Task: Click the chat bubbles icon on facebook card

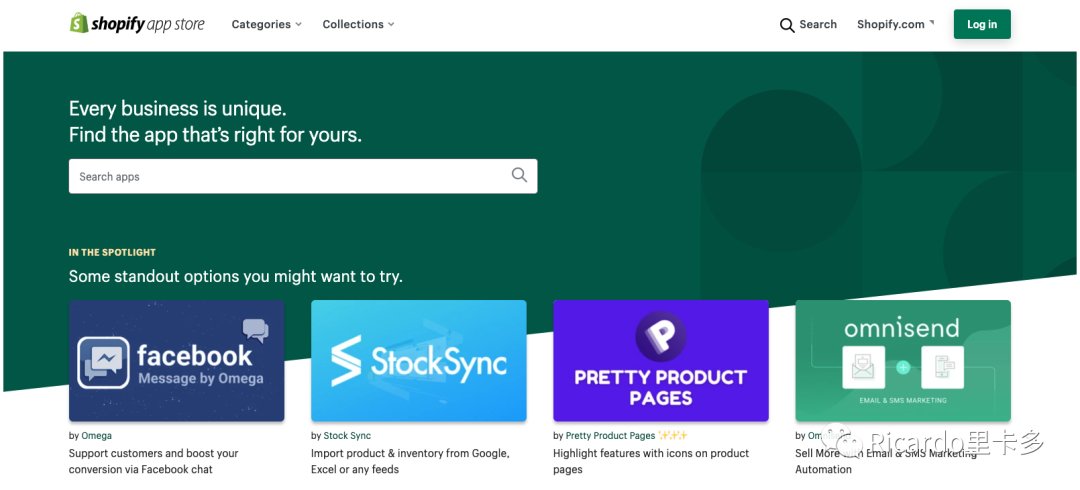Action: click(256, 331)
